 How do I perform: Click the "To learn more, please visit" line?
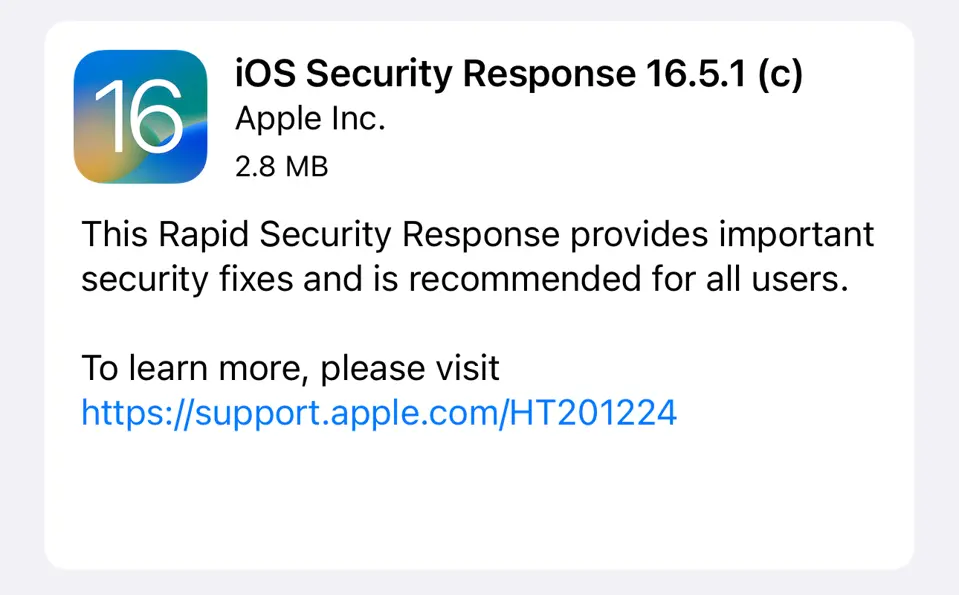(x=290, y=368)
